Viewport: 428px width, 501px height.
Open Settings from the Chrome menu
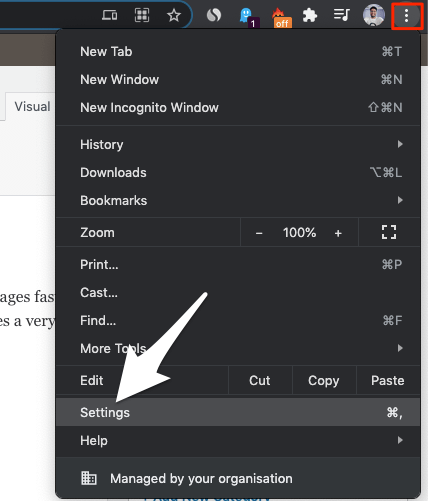point(238,412)
